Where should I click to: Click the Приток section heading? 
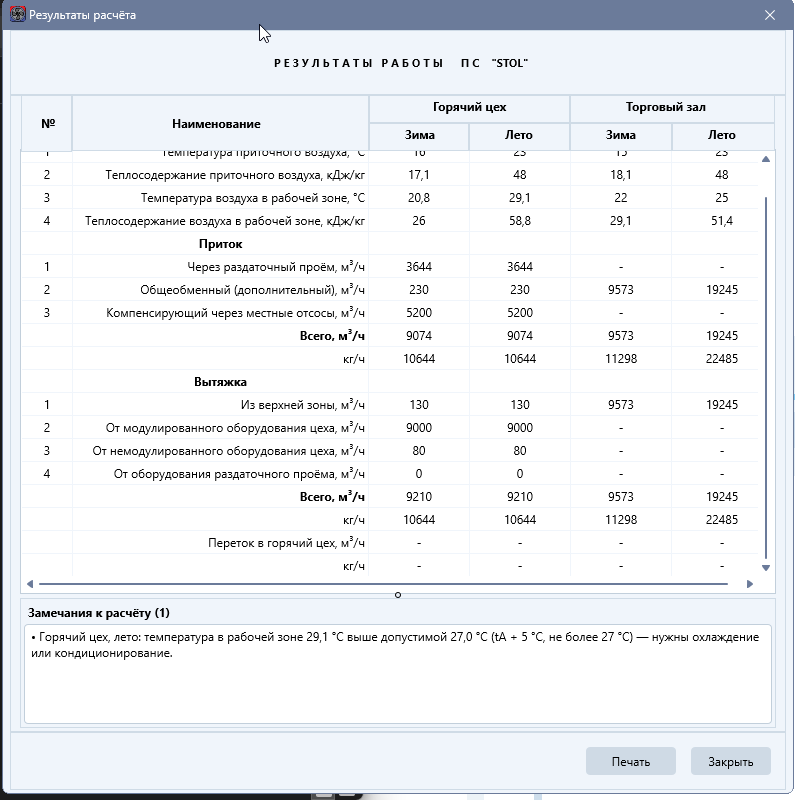click(x=220, y=244)
